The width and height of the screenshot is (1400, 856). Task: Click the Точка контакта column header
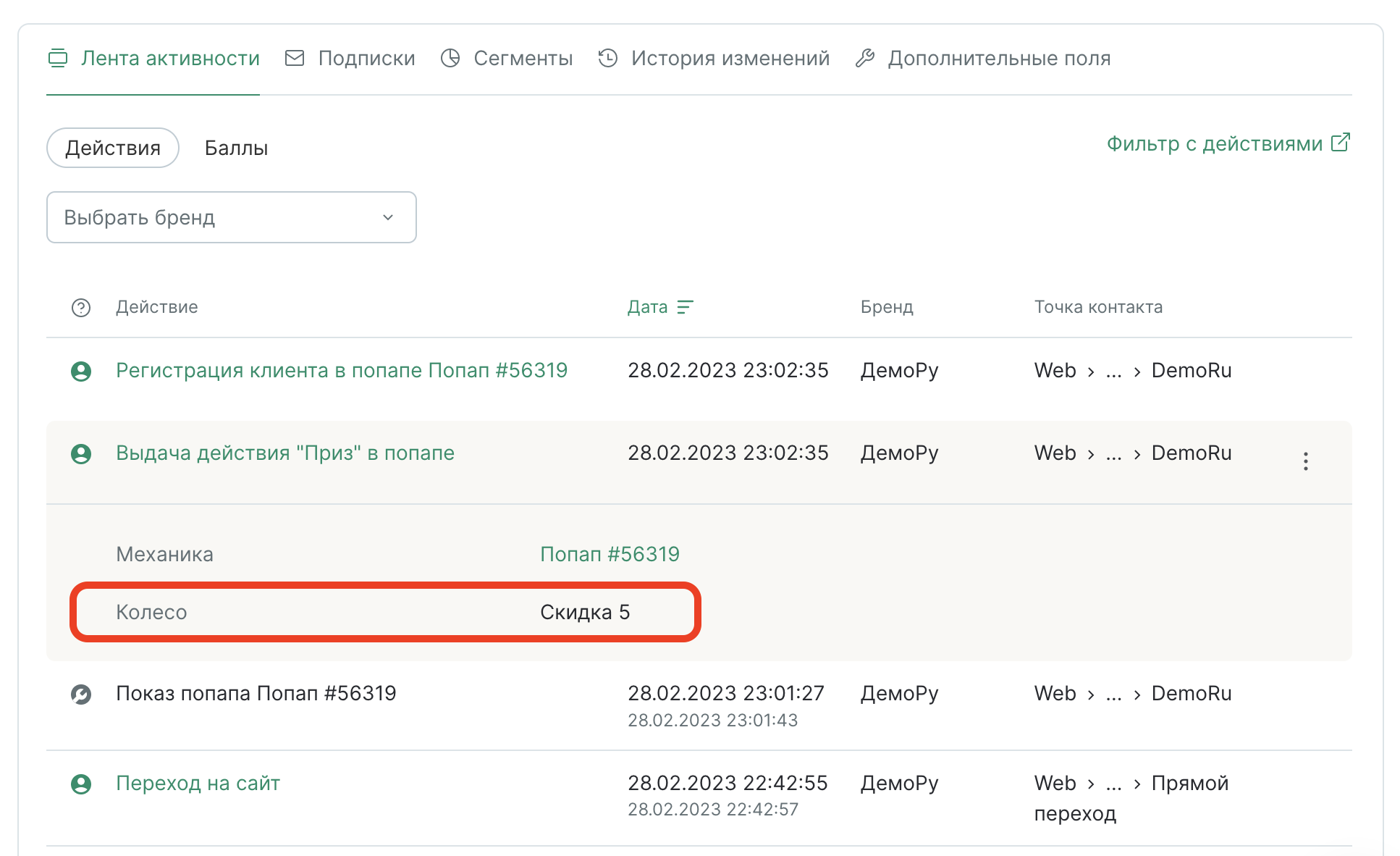coord(1098,307)
